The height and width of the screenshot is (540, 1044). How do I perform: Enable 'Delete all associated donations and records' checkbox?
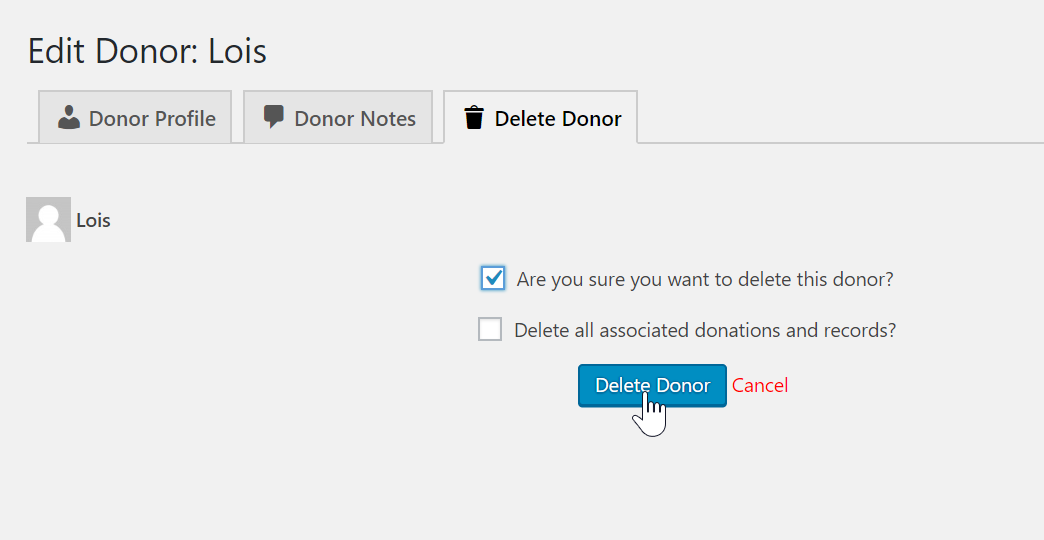(x=490, y=329)
